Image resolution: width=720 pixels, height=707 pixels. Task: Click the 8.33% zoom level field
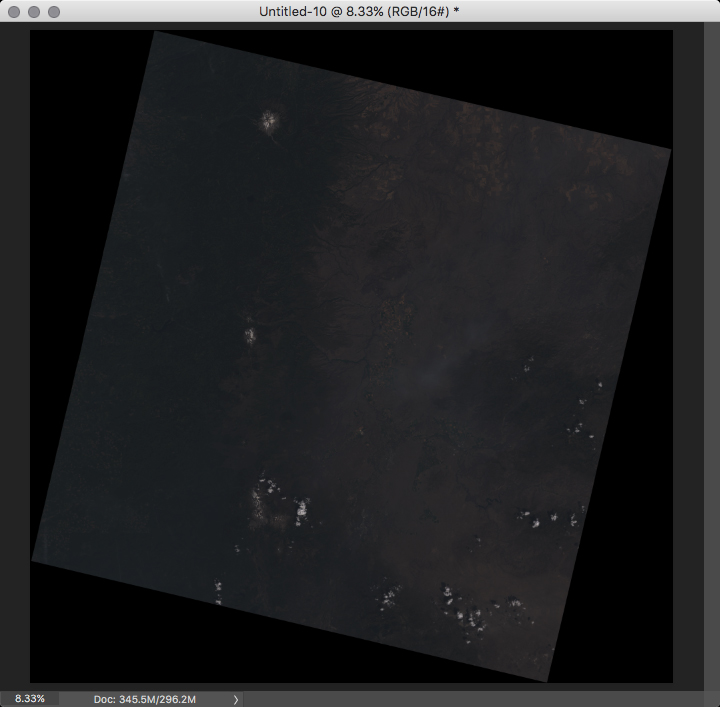(30, 698)
